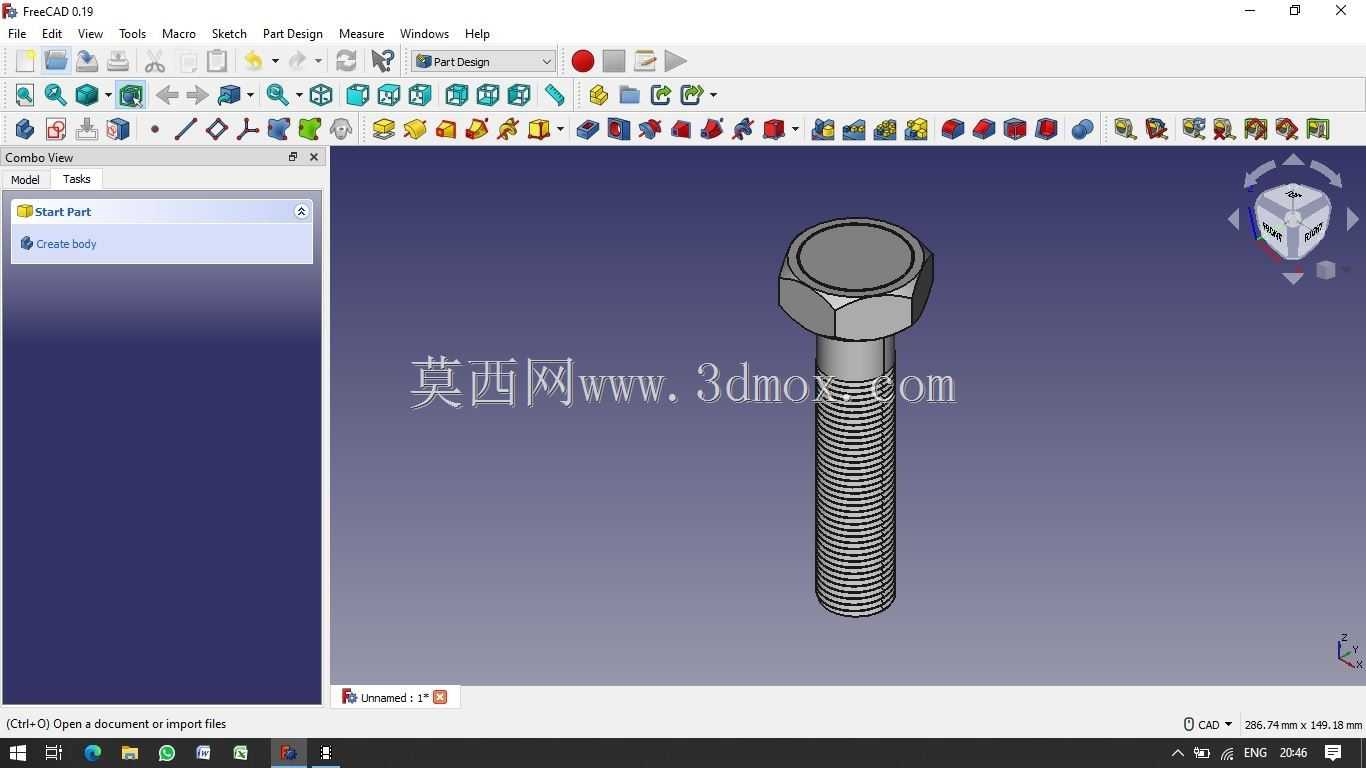The image size is (1366, 768).
Task: Open Microsoft Edge from the taskbar
Action: [93, 753]
